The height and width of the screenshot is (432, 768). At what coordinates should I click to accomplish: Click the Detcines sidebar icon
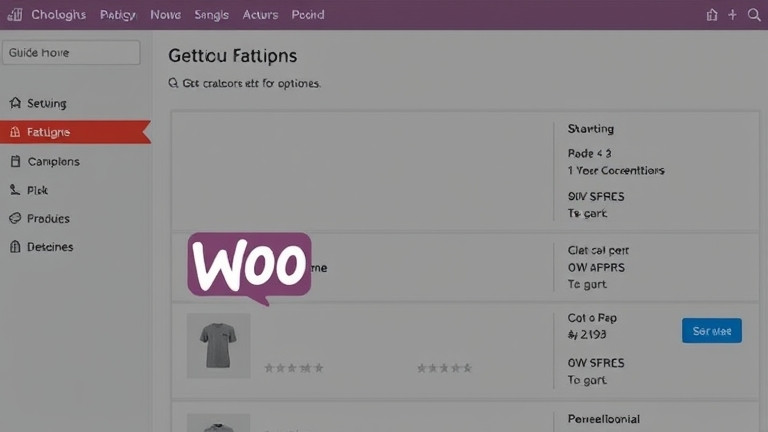[15, 246]
